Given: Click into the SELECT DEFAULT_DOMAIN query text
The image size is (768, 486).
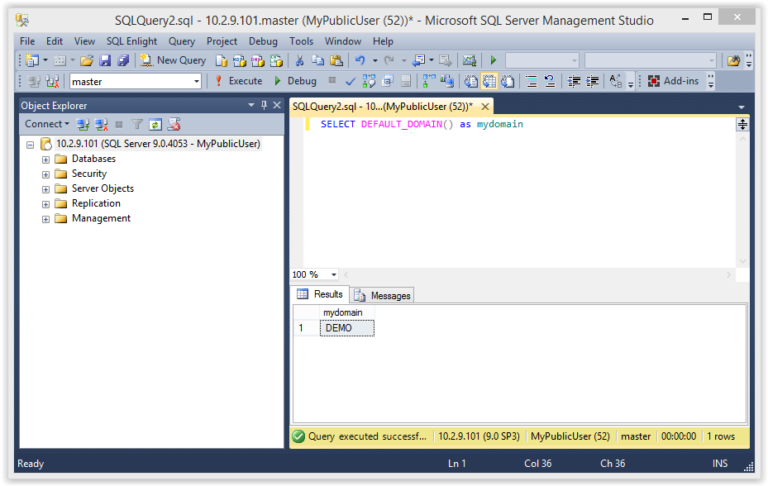Looking at the screenshot, I should [422, 124].
